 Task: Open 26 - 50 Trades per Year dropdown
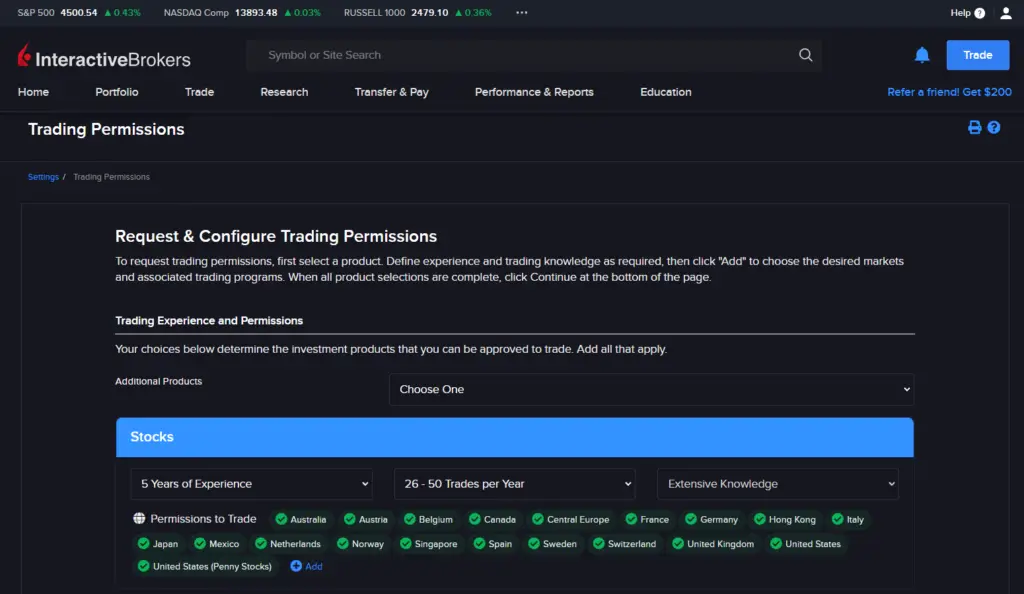(x=515, y=484)
